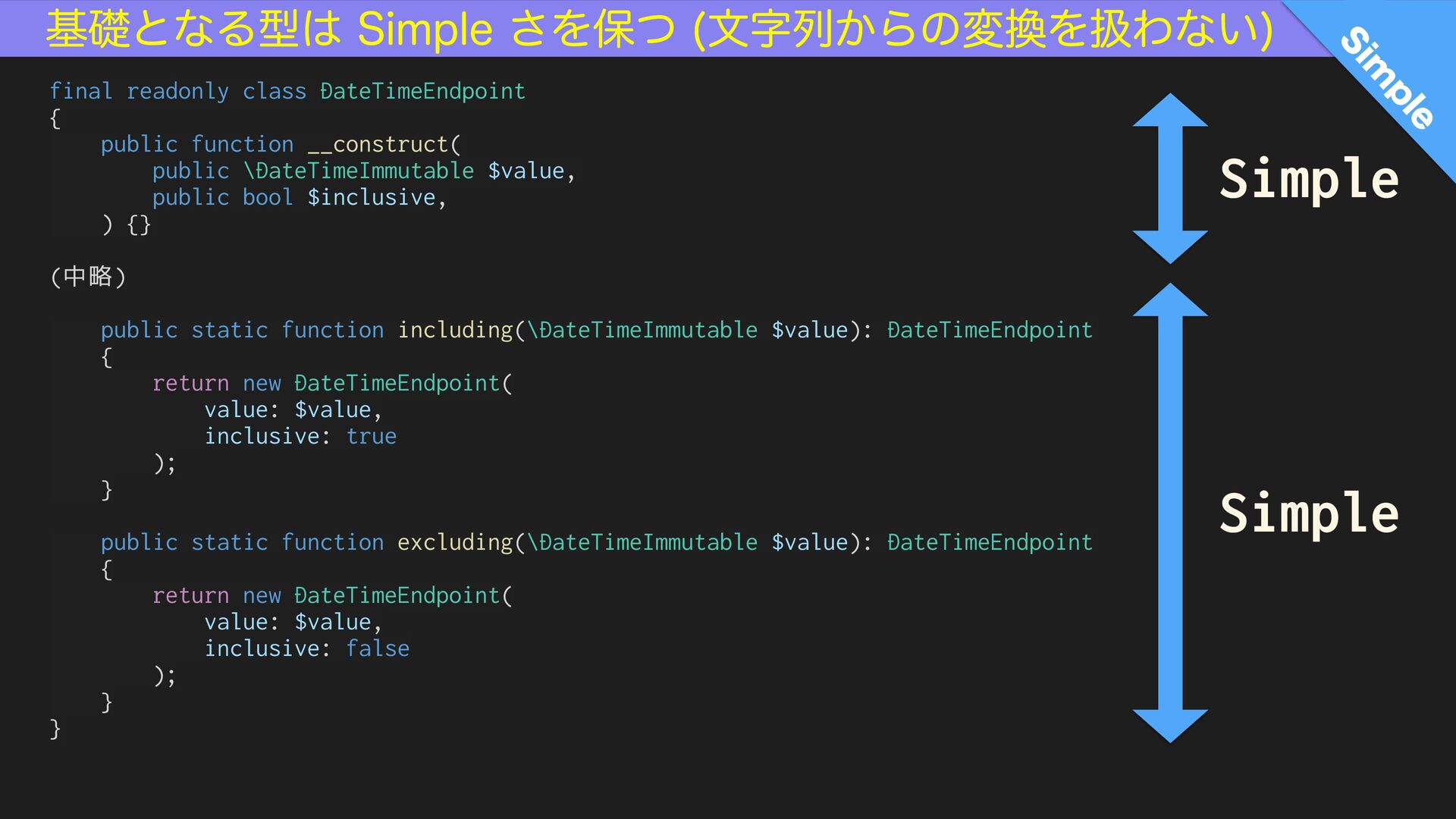Click the final closing brace of the class
The height and width of the screenshot is (819, 1456).
pos(55,729)
